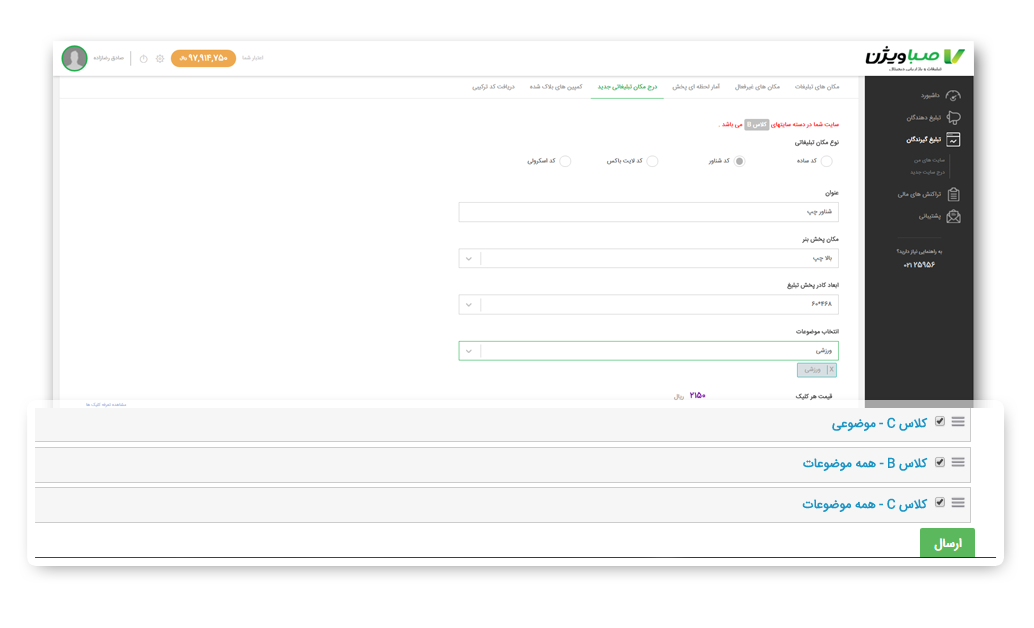Click the drag handle of کلاس B - همه موضوعات
1034x628 pixels.
(958, 462)
